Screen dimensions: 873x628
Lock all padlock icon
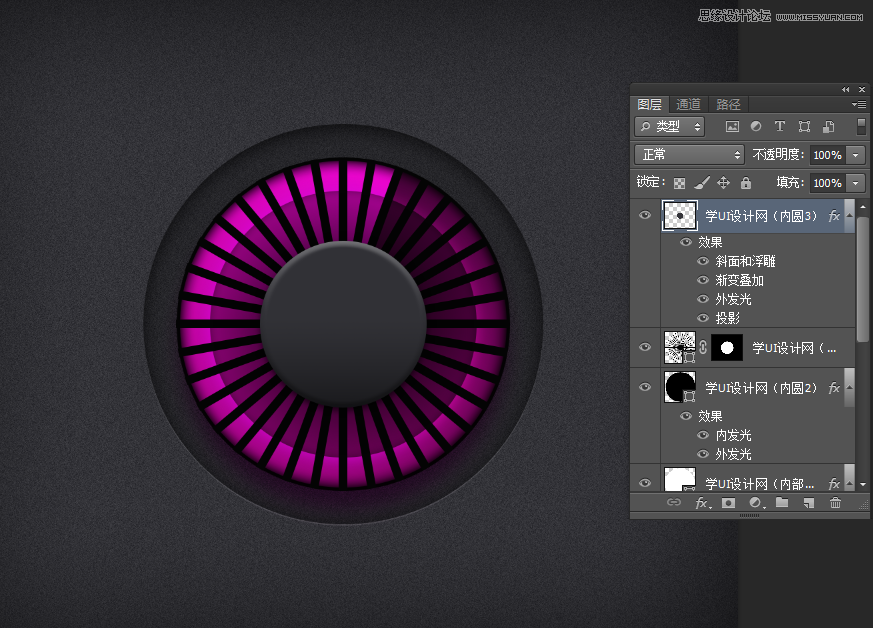(x=746, y=183)
